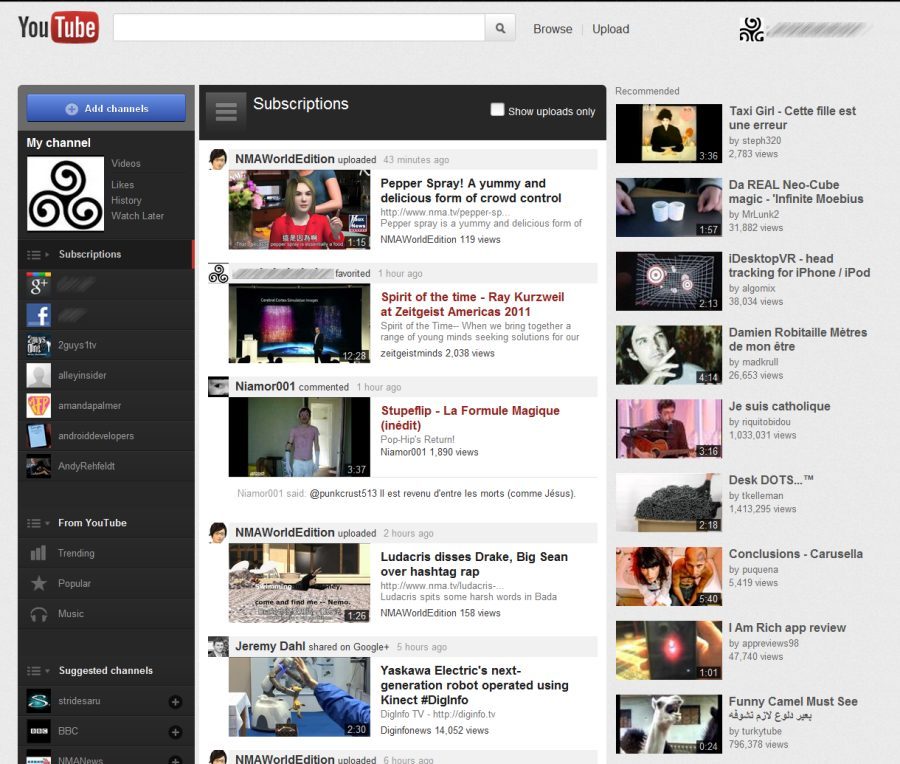
Task: Add stridesaru channel with plus icon
Action: click(176, 701)
